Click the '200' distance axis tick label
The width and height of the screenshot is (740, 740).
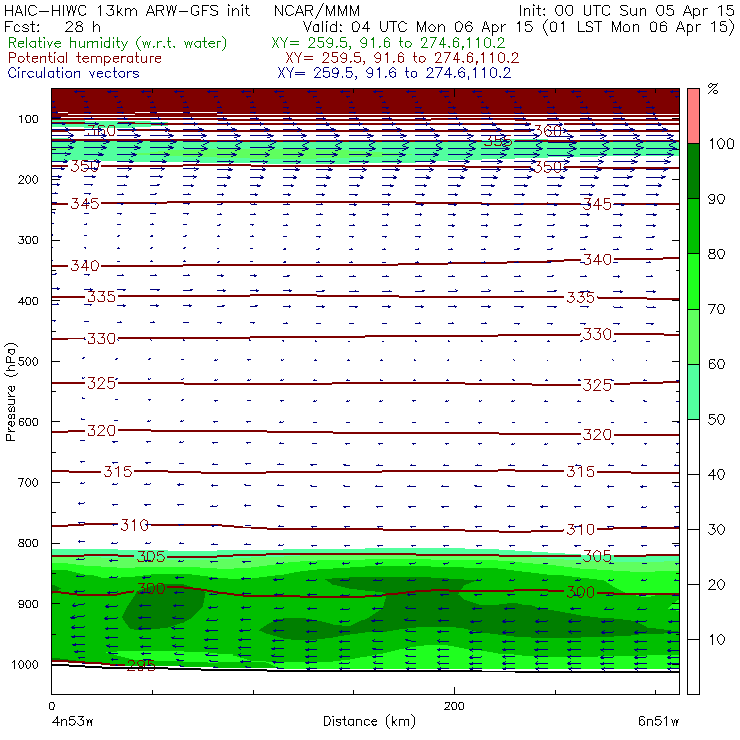pos(454,706)
